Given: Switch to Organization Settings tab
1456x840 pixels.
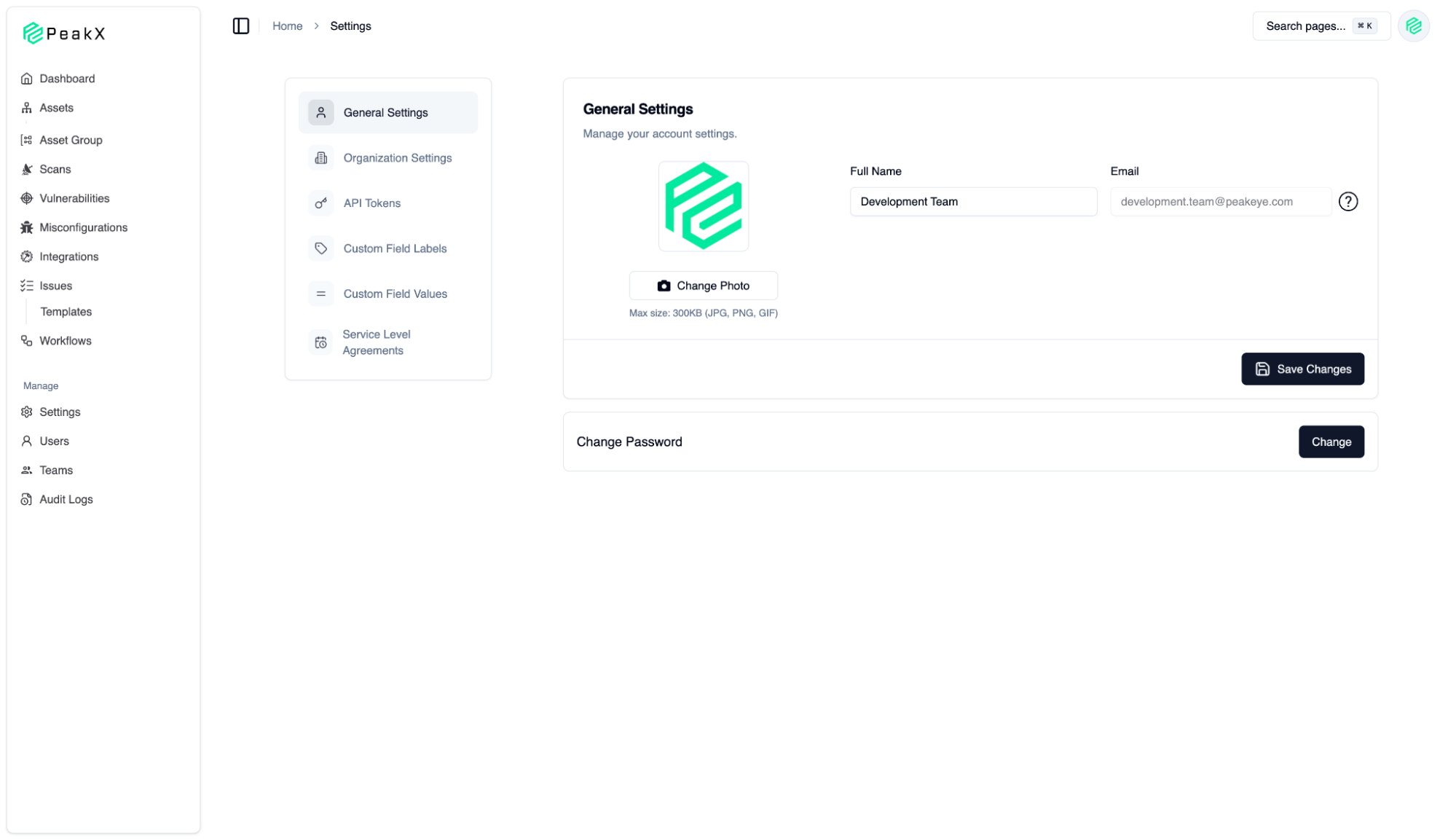Looking at the screenshot, I should (397, 158).
